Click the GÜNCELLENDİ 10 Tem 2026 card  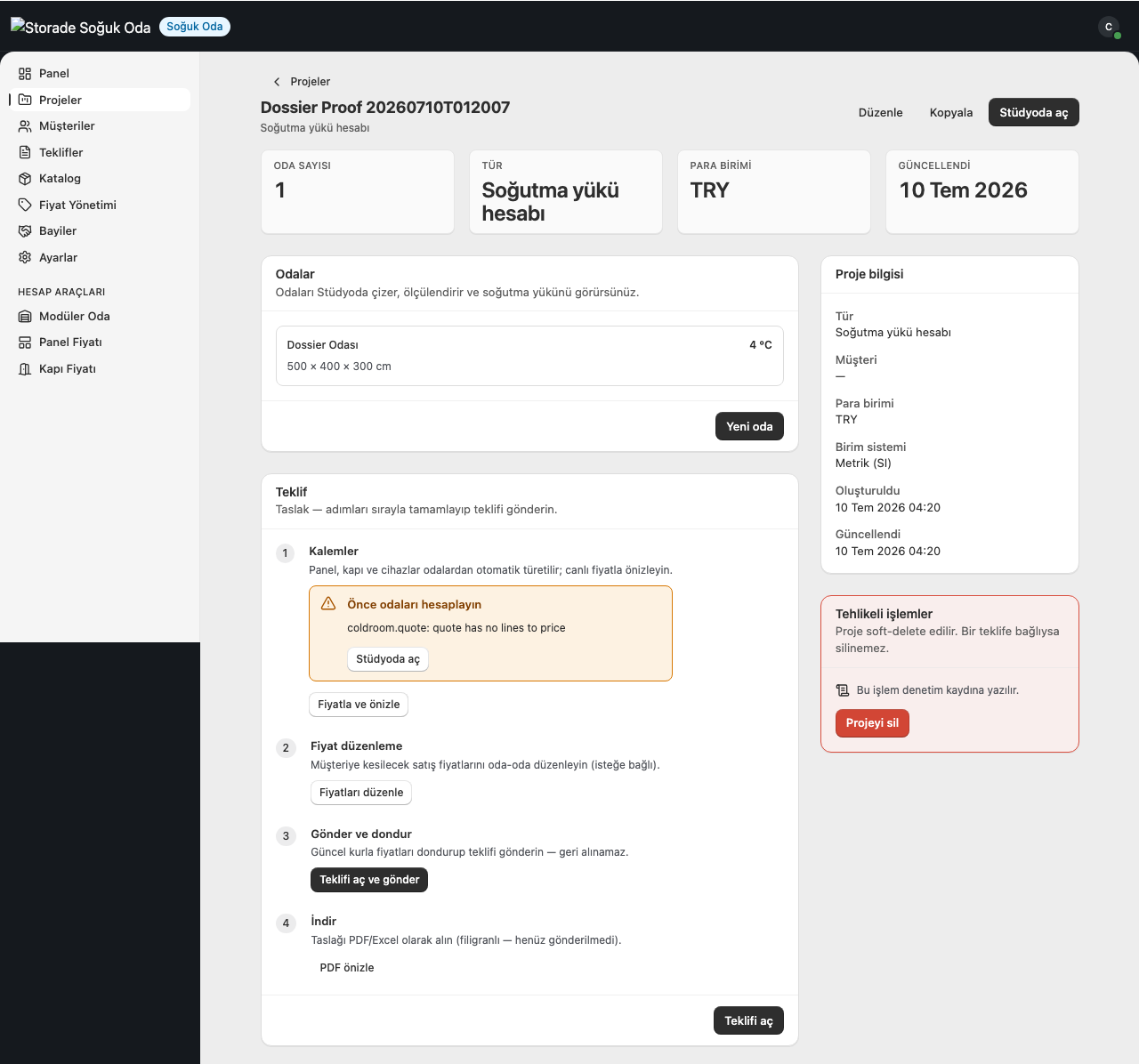(x=982, y=192)
